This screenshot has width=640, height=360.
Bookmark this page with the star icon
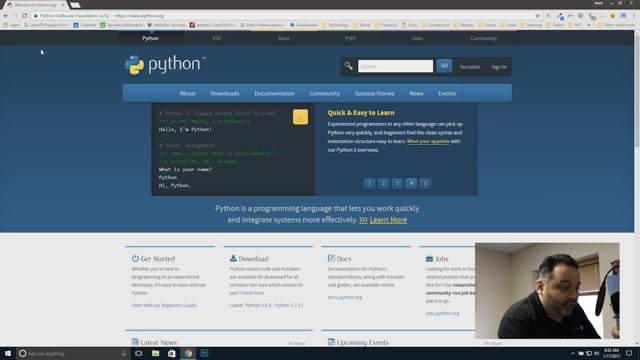pos(538,16)
